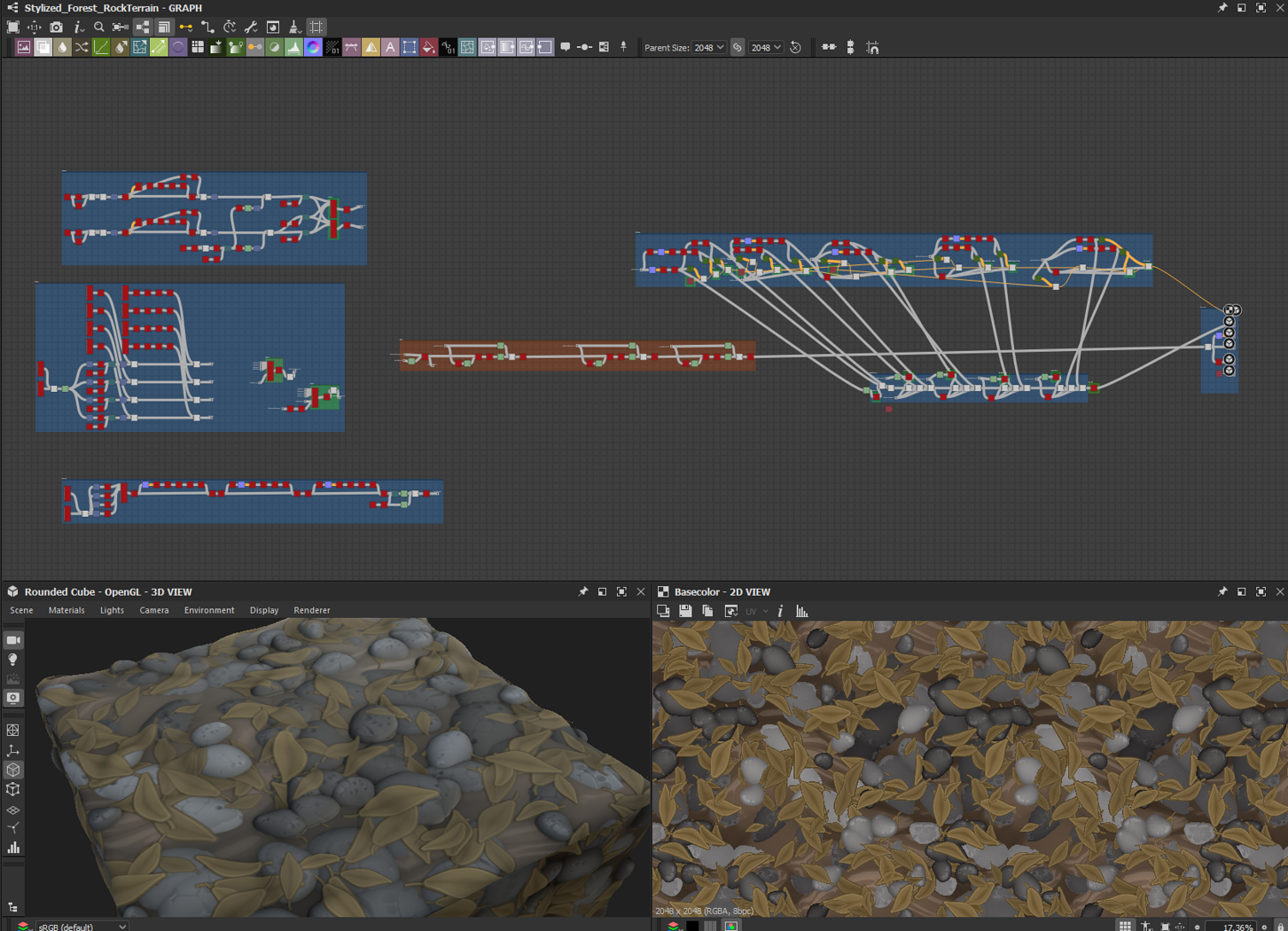The height and width of the screenshot is (931, 1288).
Task: Open the Environment menu
Action: (x=209, y=610)
